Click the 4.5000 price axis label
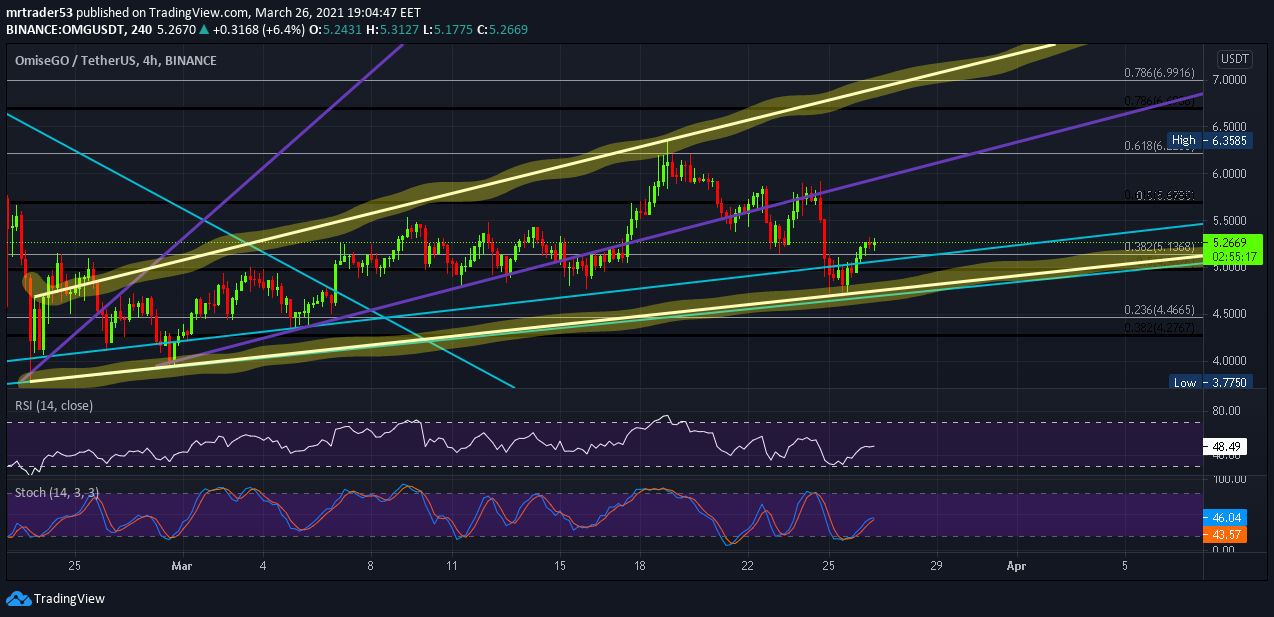The image size is (1274, 617). click(1230, 314)
